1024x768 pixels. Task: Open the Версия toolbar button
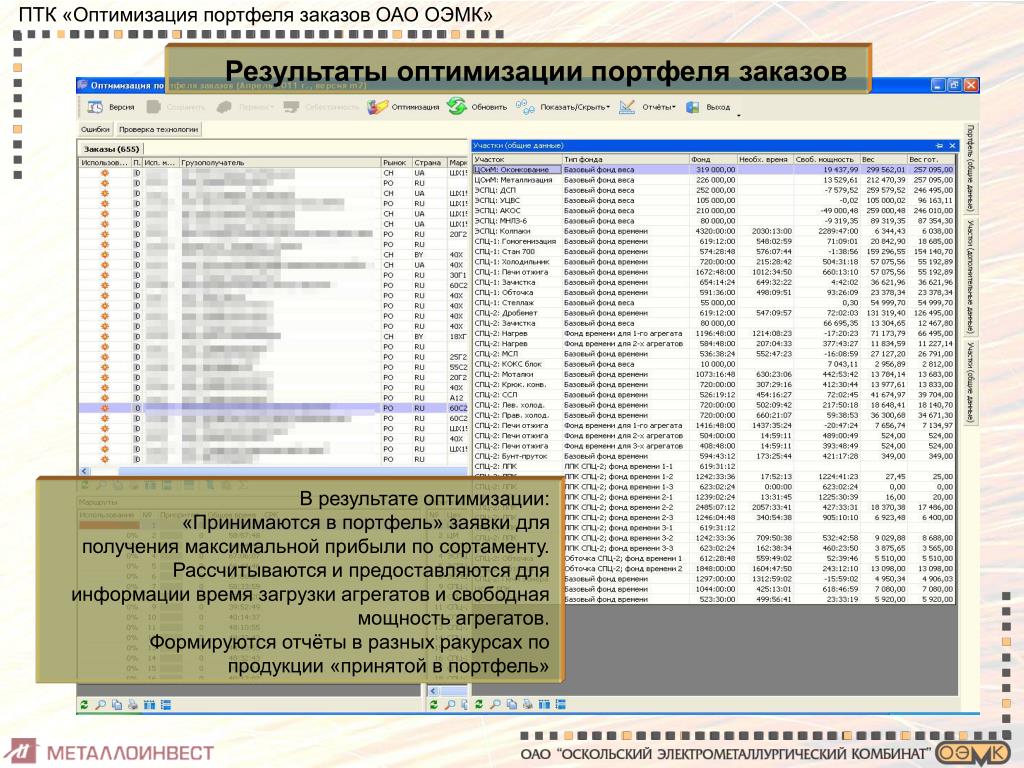111,107
